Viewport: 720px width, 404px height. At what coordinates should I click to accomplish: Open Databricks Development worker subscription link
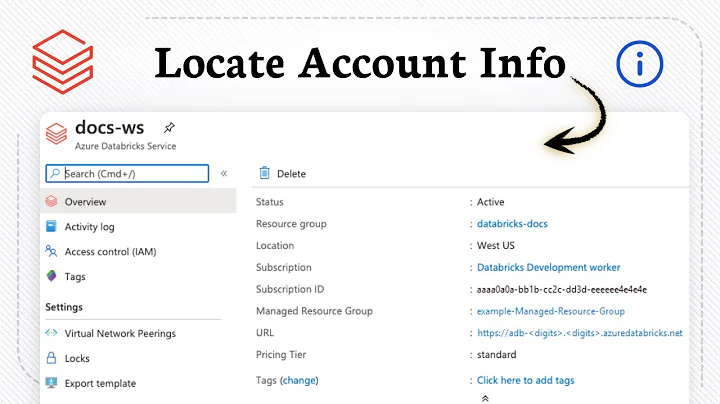pyautogui.click(x=549, y=267)
